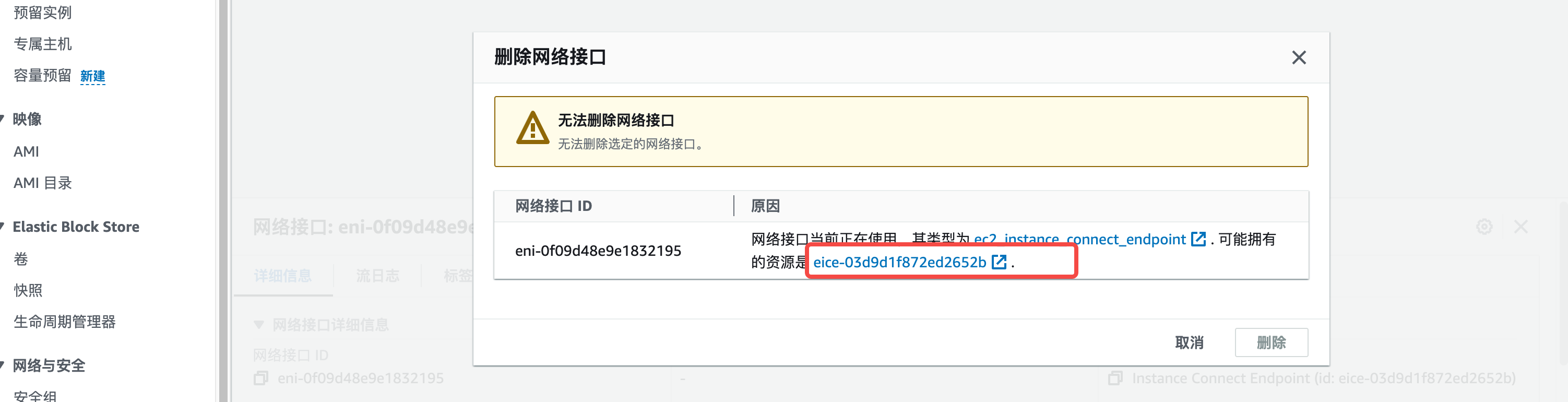Switch to the 详细信息 tab
This screenshot has width=1568, height=402.
tap(282, 276)
